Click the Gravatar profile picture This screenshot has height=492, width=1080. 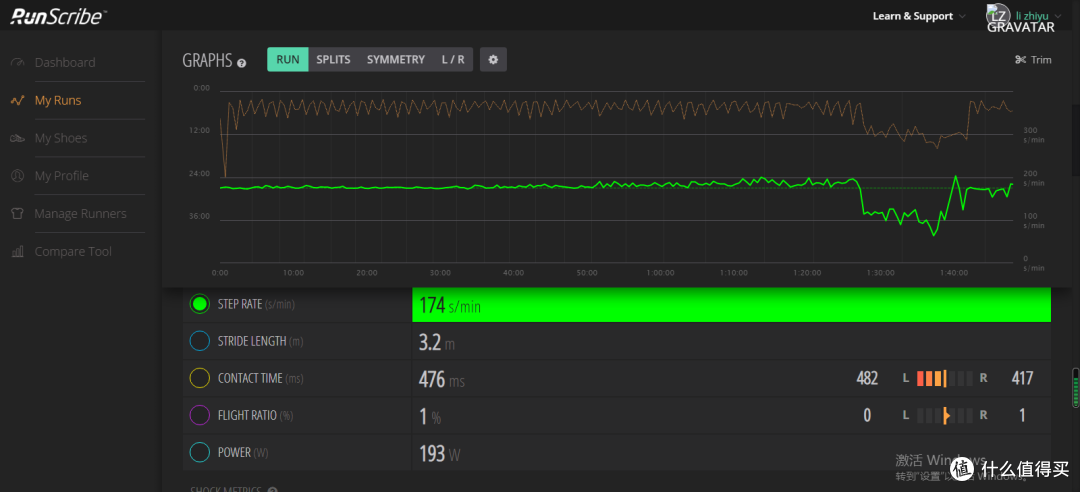999,17
